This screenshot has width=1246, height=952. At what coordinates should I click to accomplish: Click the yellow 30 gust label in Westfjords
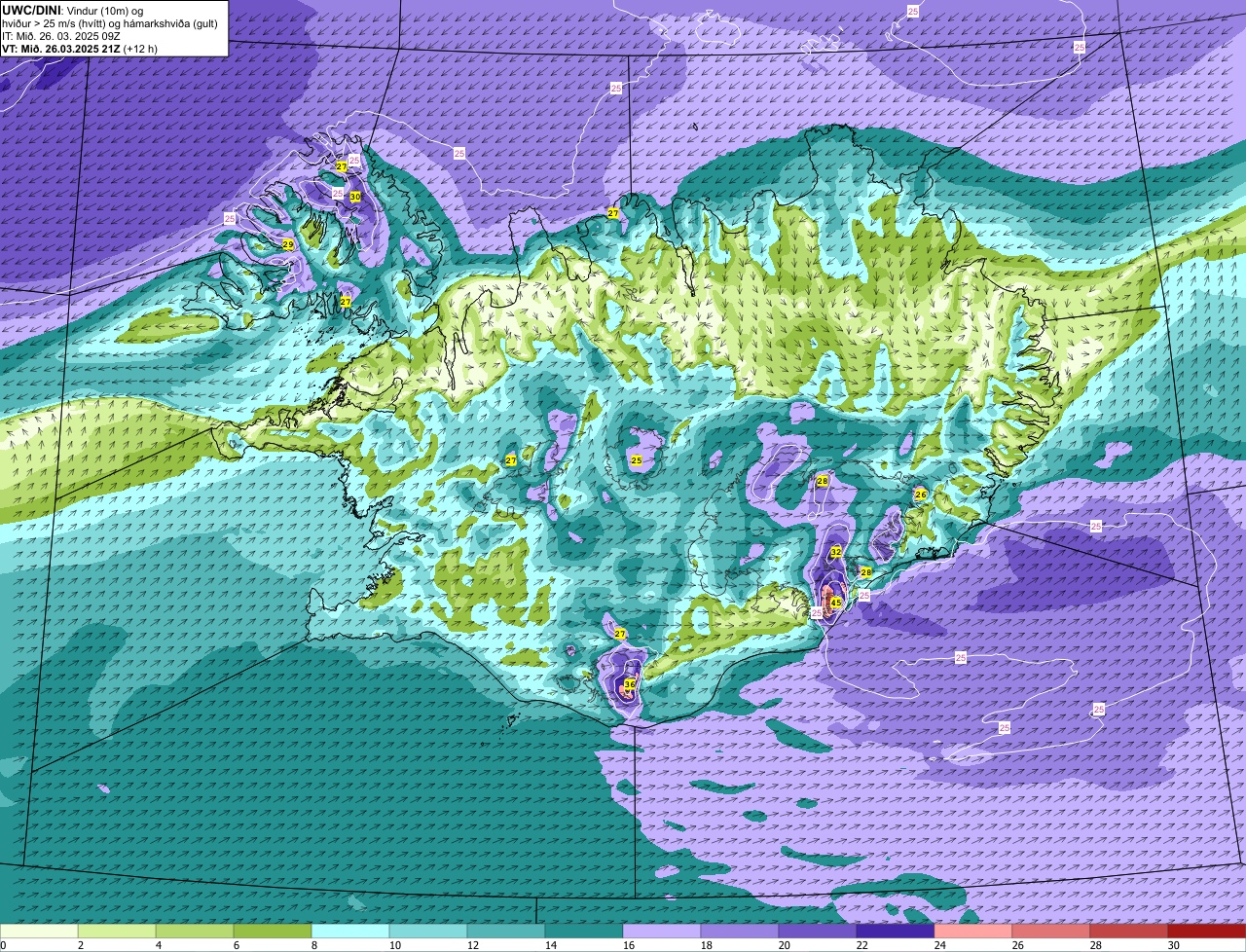[x=355, y=197]
